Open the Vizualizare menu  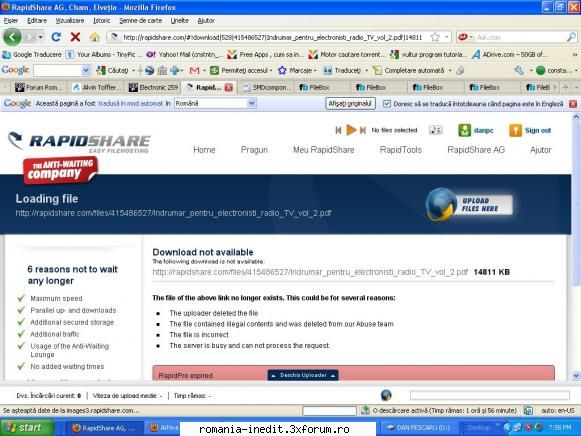70,21
